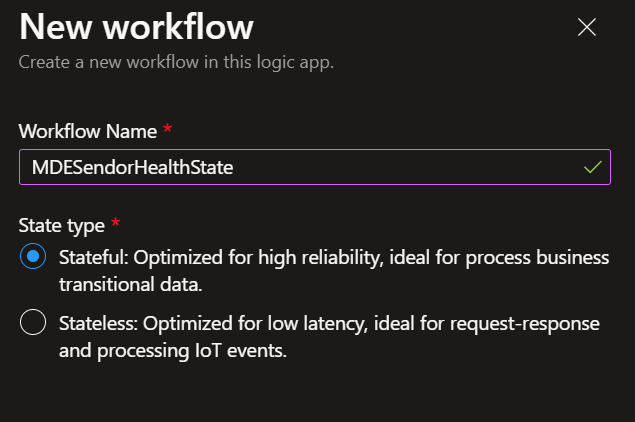Click the green validation checkmark icon
The height and width of the screenshot is (422, 635).
pyautogui.click(x=592, y=168)
